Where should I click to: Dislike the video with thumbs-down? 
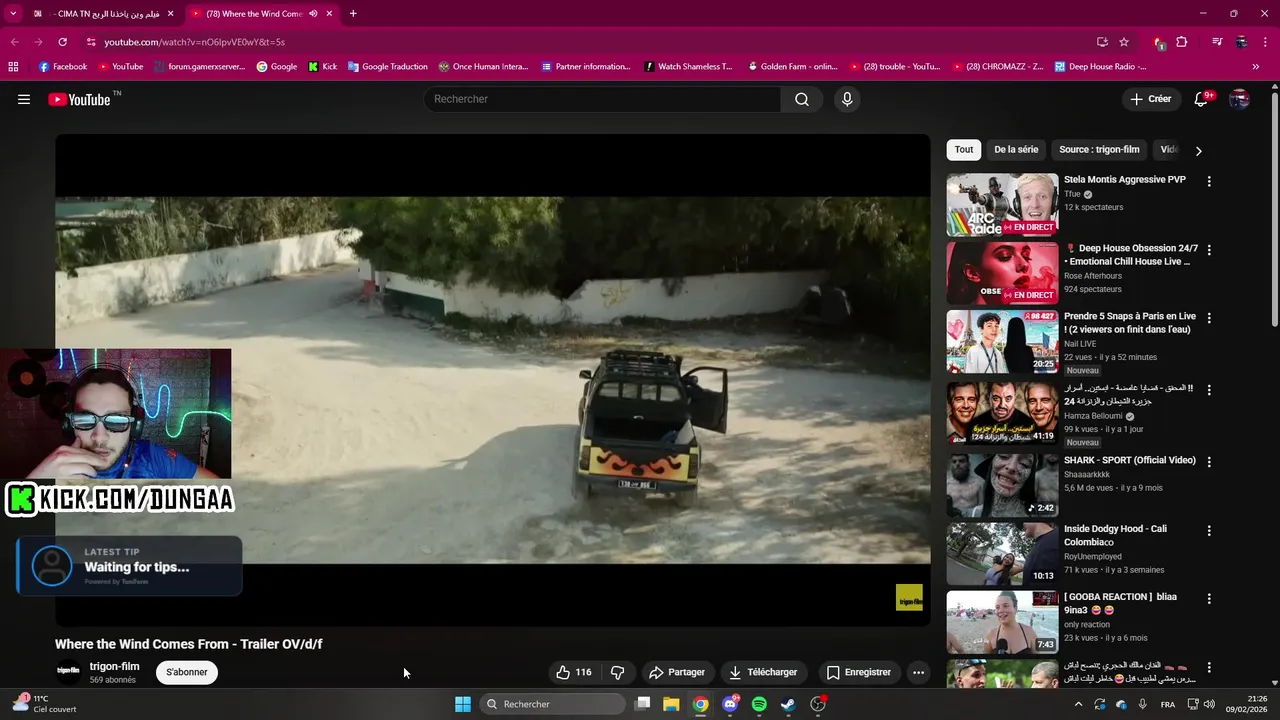617,672
